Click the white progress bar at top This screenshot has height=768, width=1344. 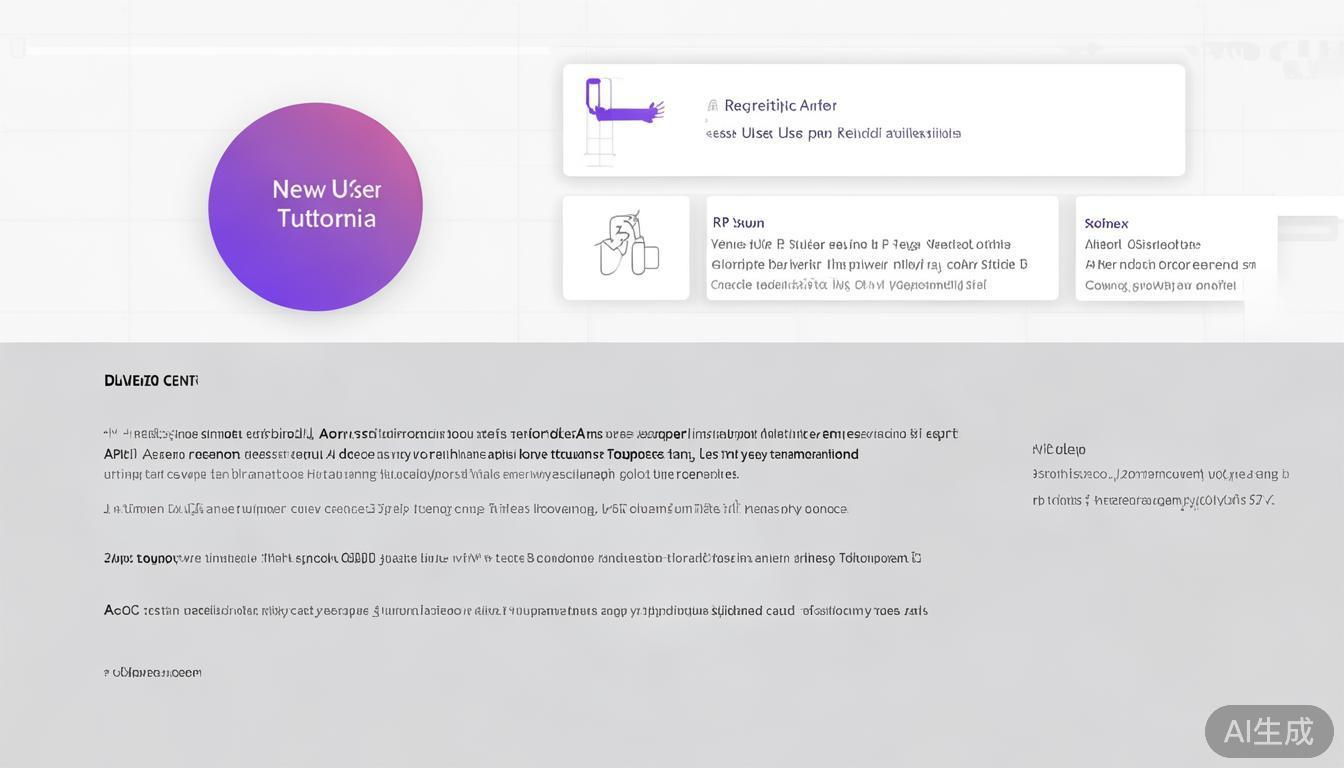coord(288,49)
